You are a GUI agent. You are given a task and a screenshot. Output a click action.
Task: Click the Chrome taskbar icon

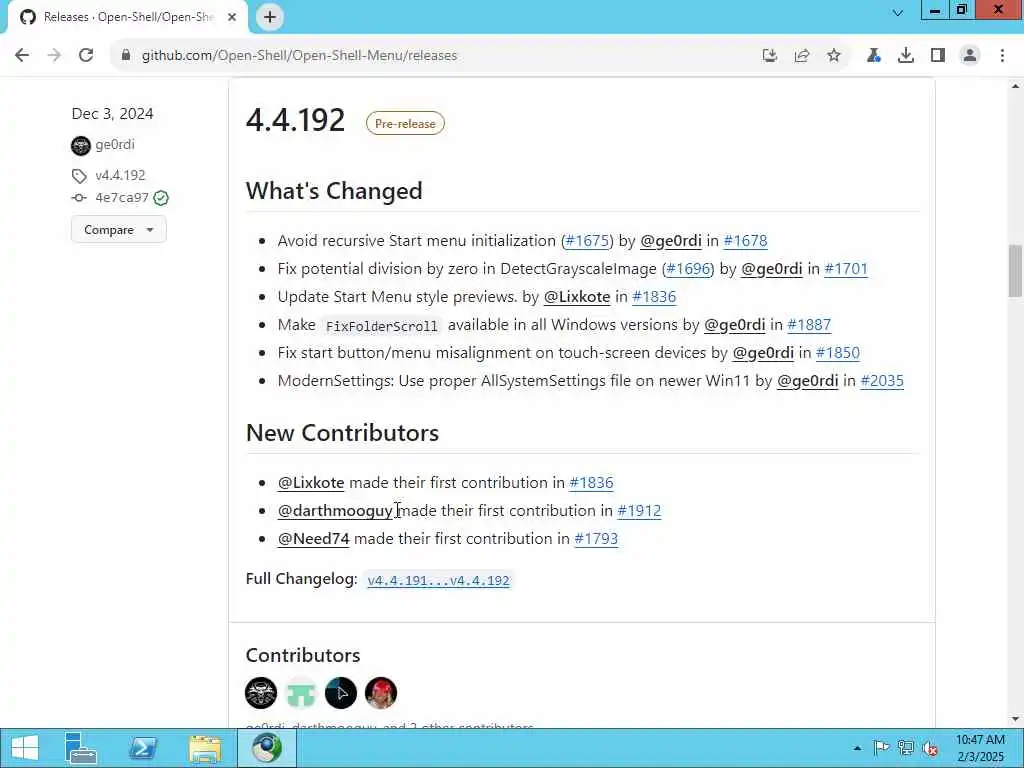[x=266, y=748]
